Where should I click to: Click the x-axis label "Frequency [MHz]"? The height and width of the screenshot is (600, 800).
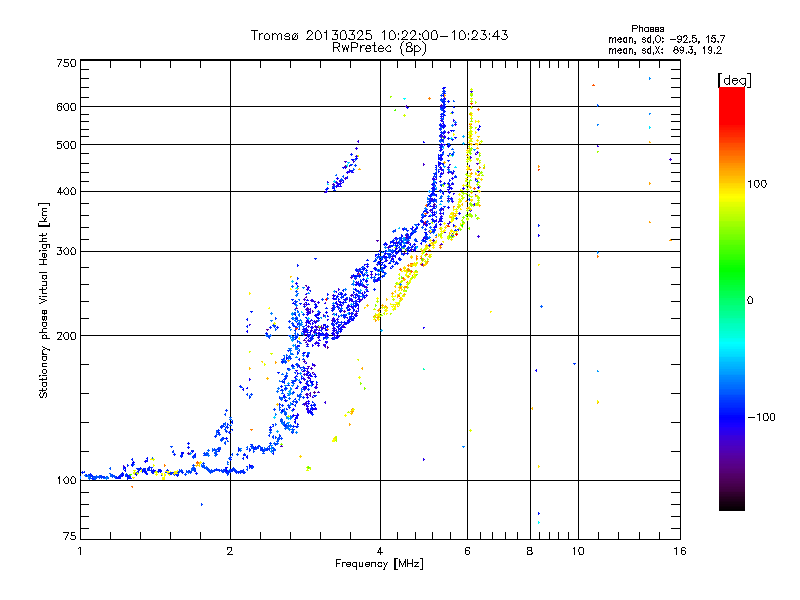coord(379,564)
